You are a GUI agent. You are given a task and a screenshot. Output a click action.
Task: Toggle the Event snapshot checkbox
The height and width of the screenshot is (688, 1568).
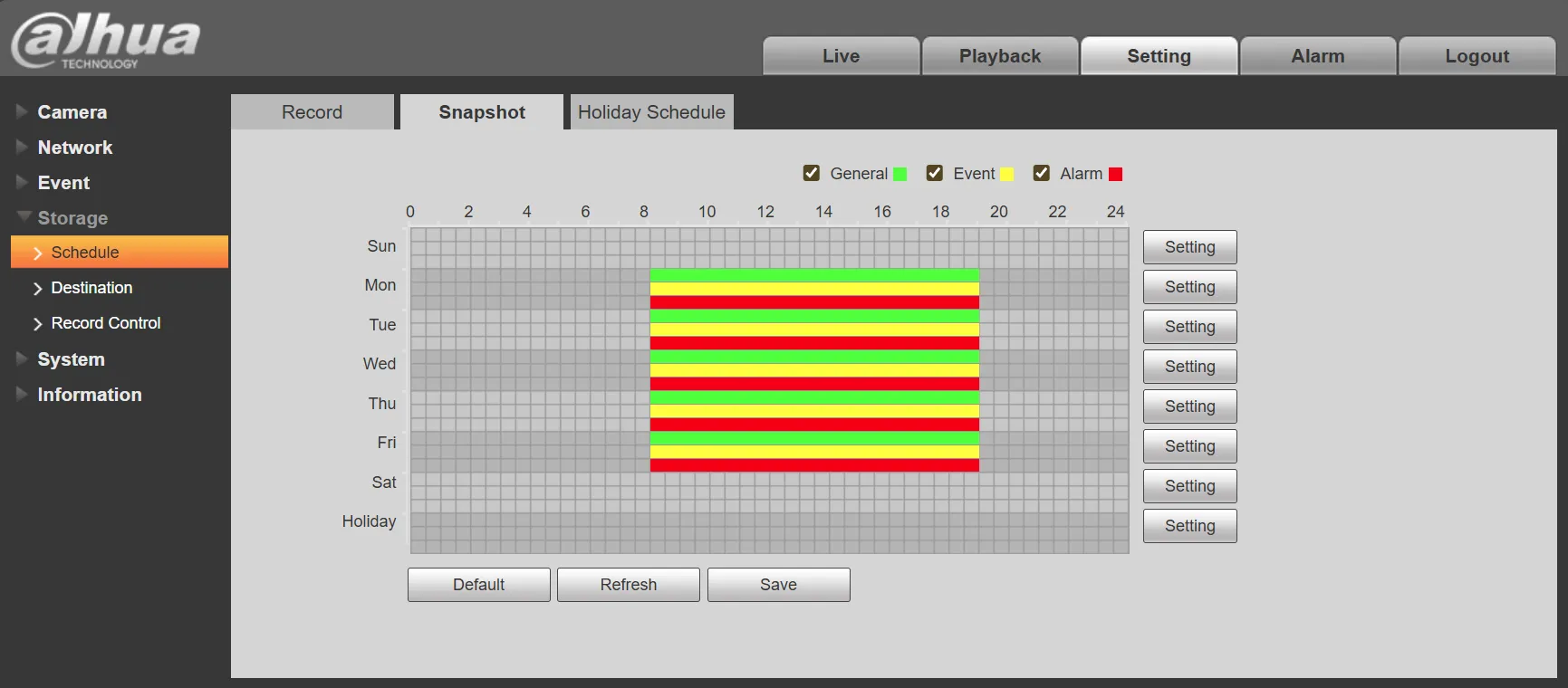(x=935, y=173)
